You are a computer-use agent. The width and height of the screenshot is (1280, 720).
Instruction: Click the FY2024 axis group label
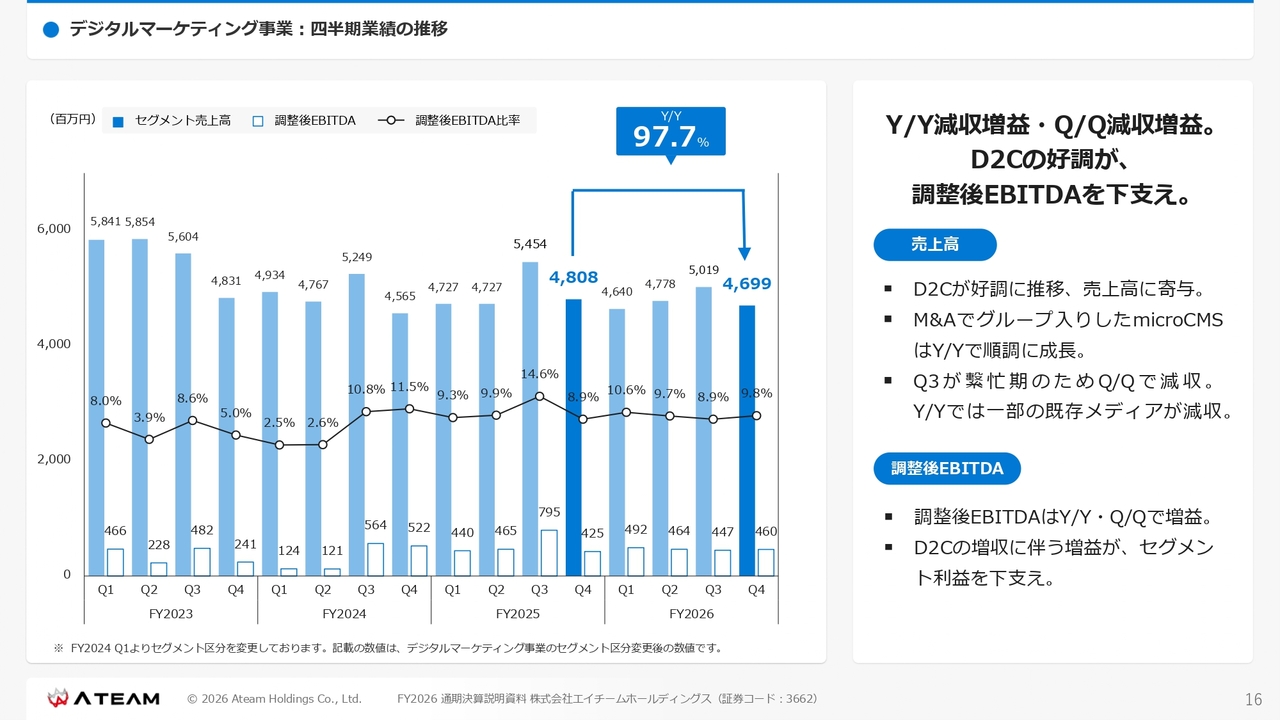[344, 614]
